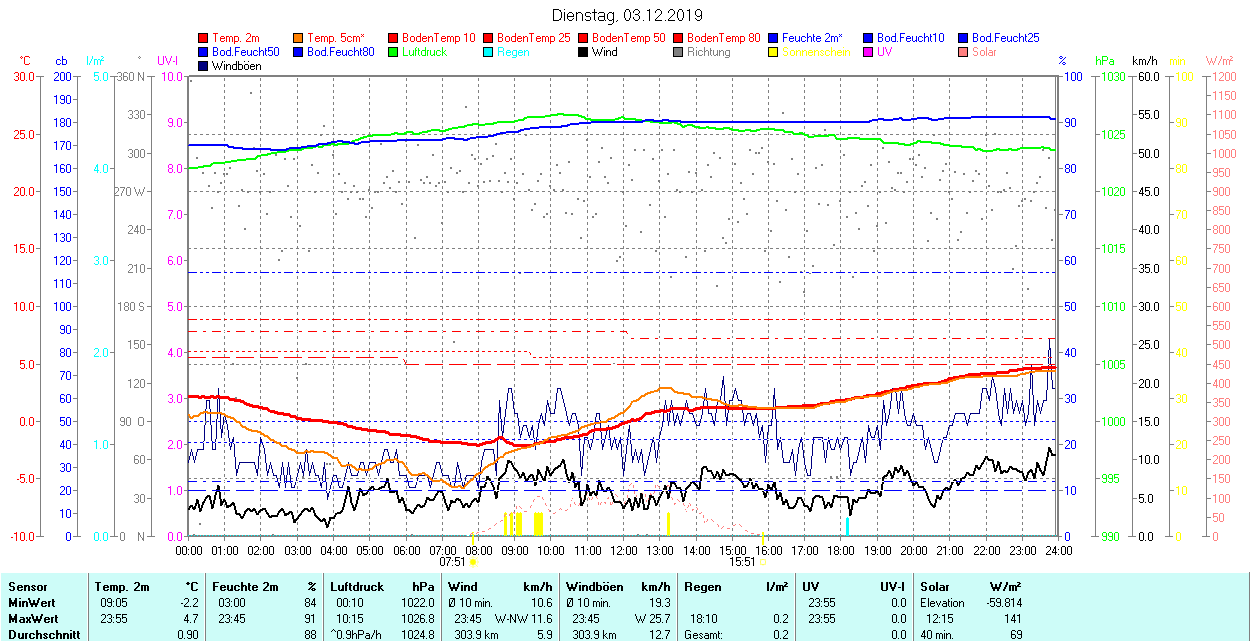Click the Durchschnitt row label
This screenshot has height=641, width=1250.
38,634
